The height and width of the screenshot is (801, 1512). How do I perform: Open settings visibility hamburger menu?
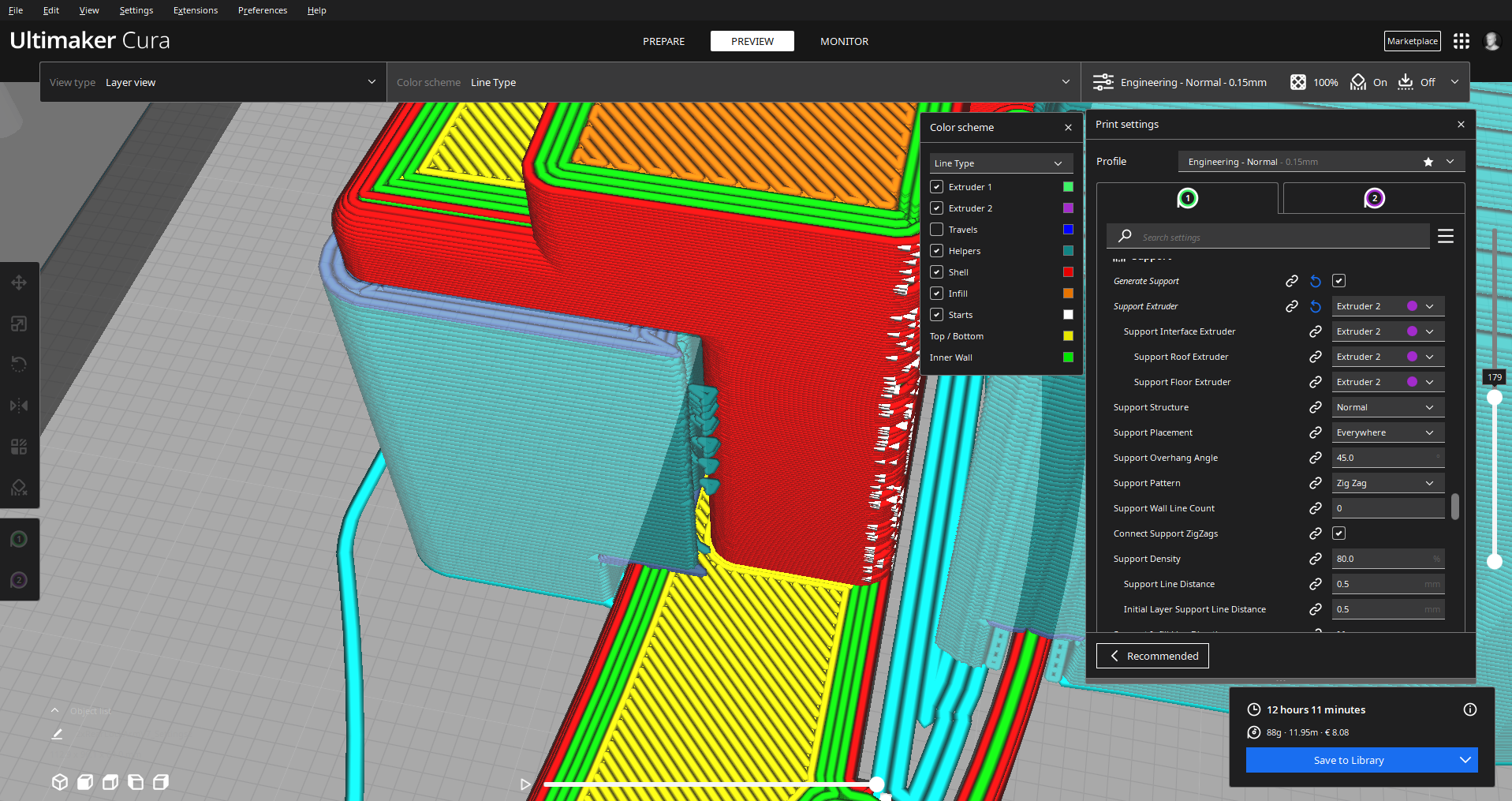pos(1446,236)
